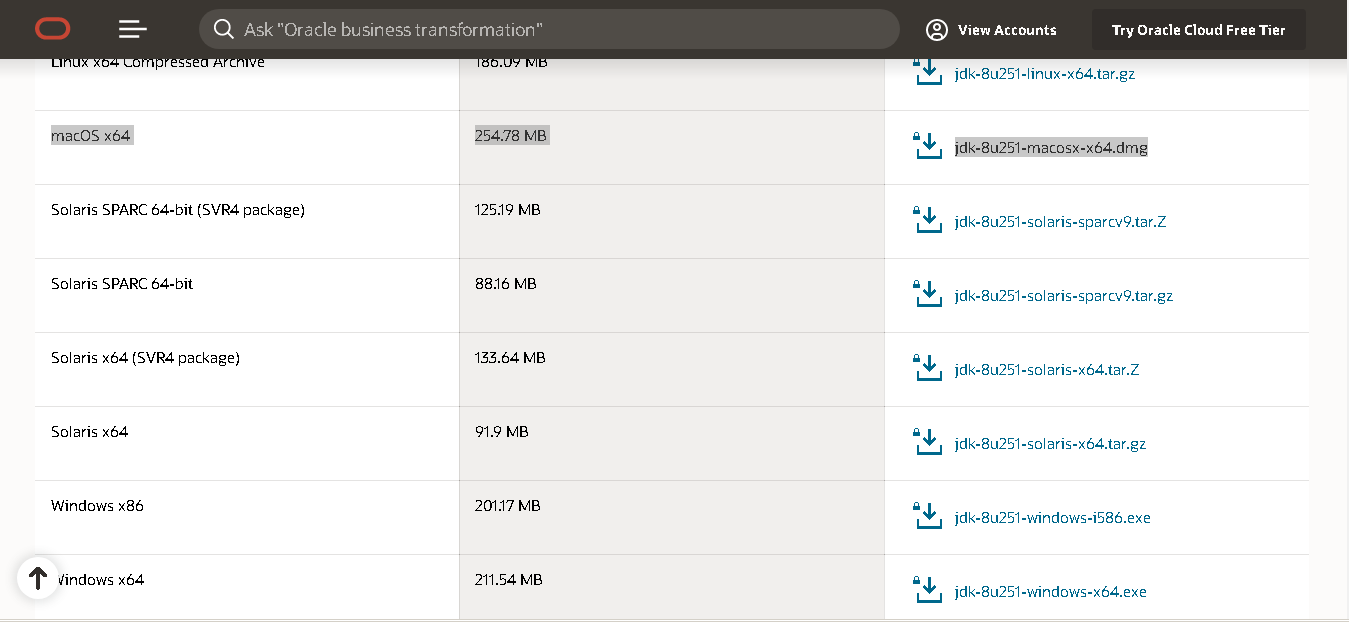1349x622 pixels.
Task: Click the 91.9 MB file size
Action: 502,432
